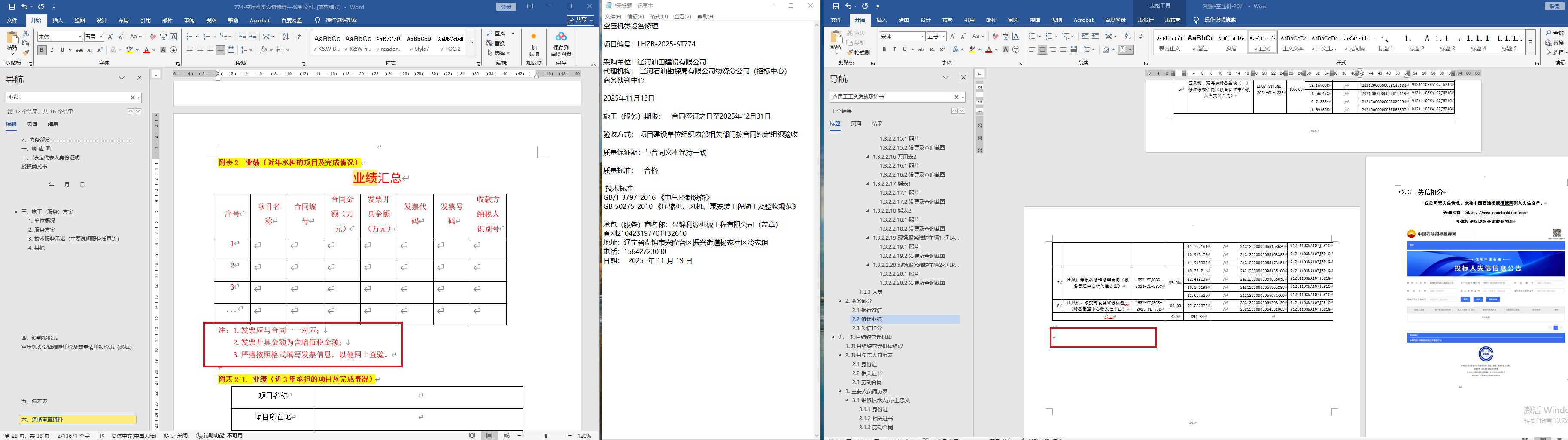Open the 导航 pane options arrow in left Word
The width and height of the screenshot is (1568, 440).
point(122,78)
